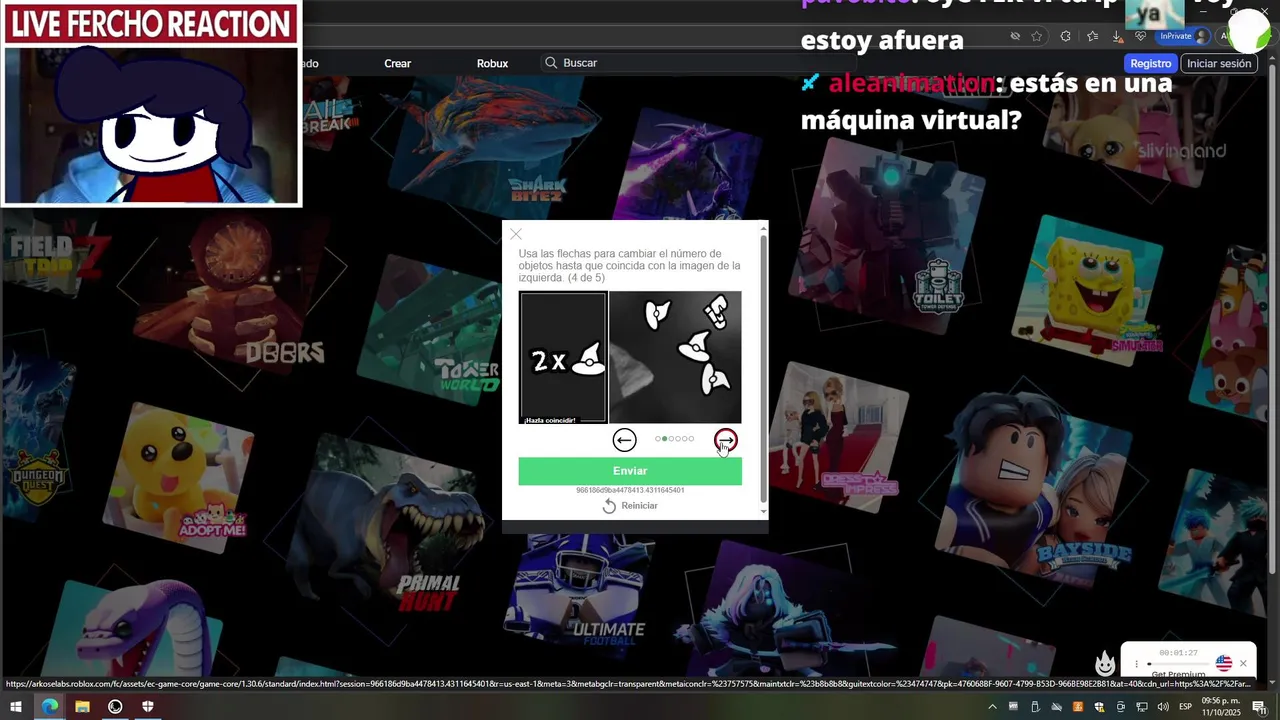
Task: Open Microsoft Edge from the taskbar
Action: (x=49, y=707)
